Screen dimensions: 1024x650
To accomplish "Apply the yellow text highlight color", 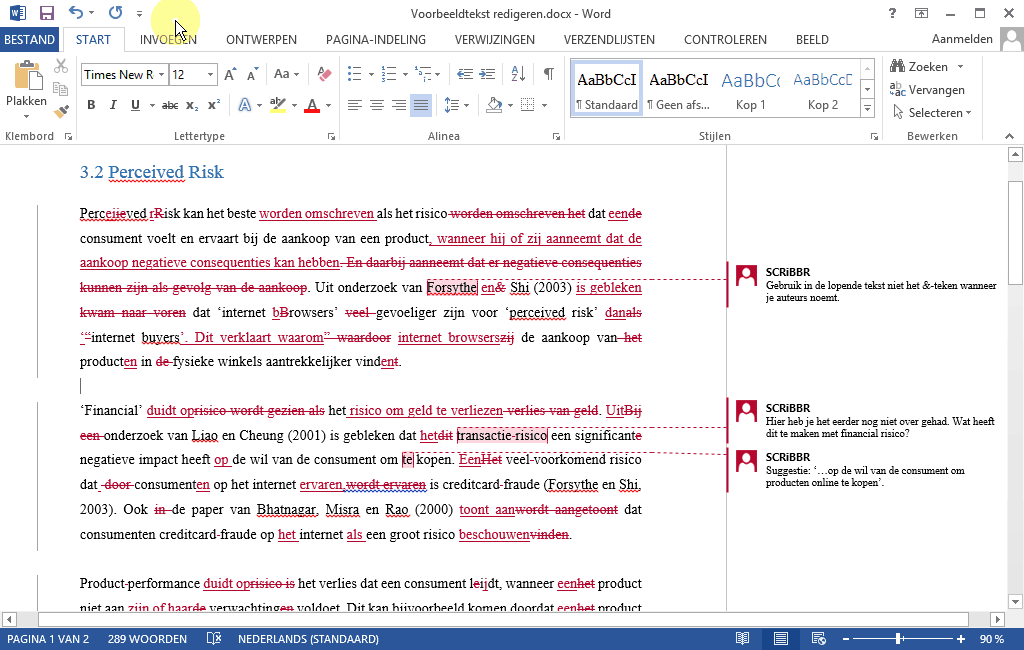I will 278,105.
